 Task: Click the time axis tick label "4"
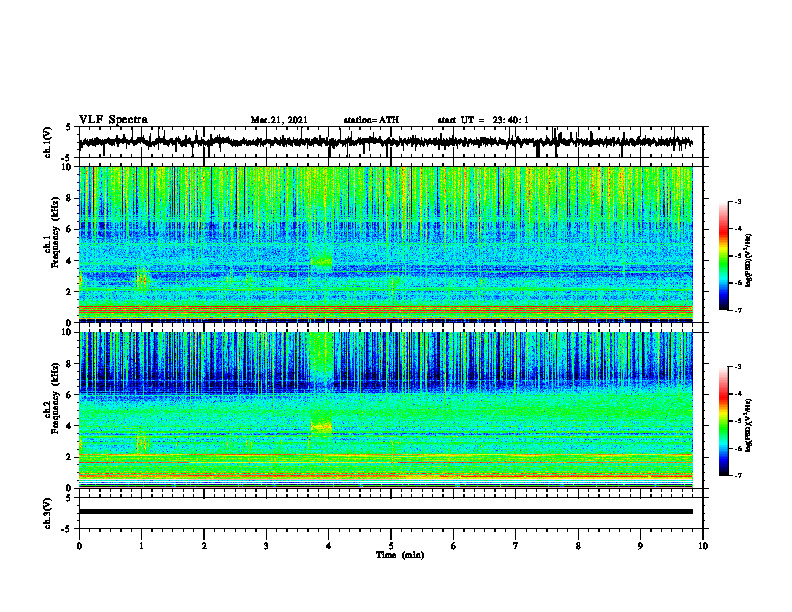329,546
